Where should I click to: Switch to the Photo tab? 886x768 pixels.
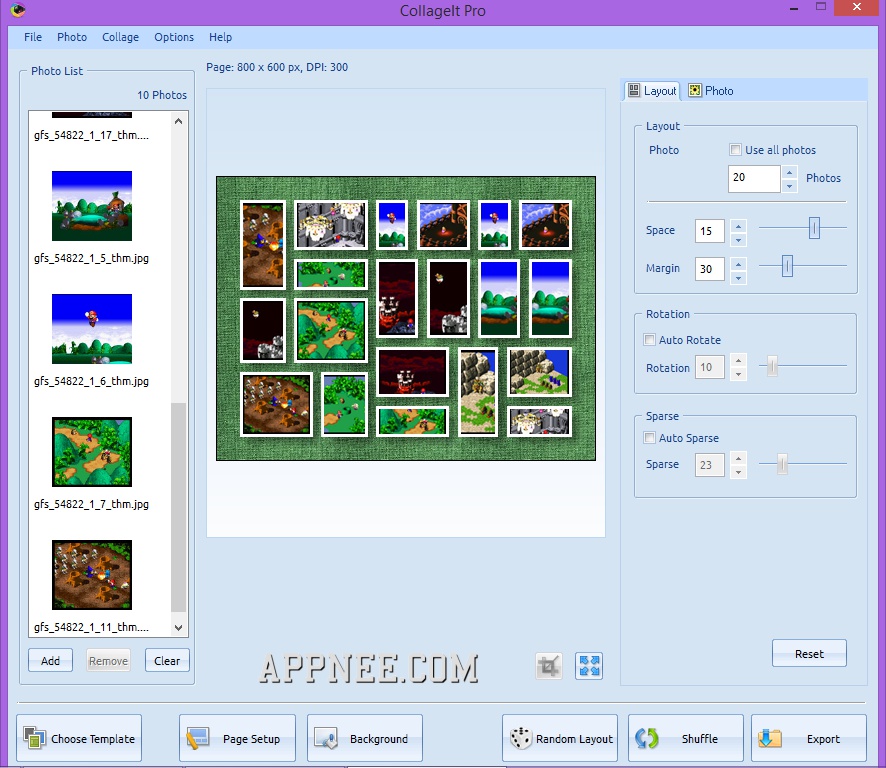pos(711,90)
